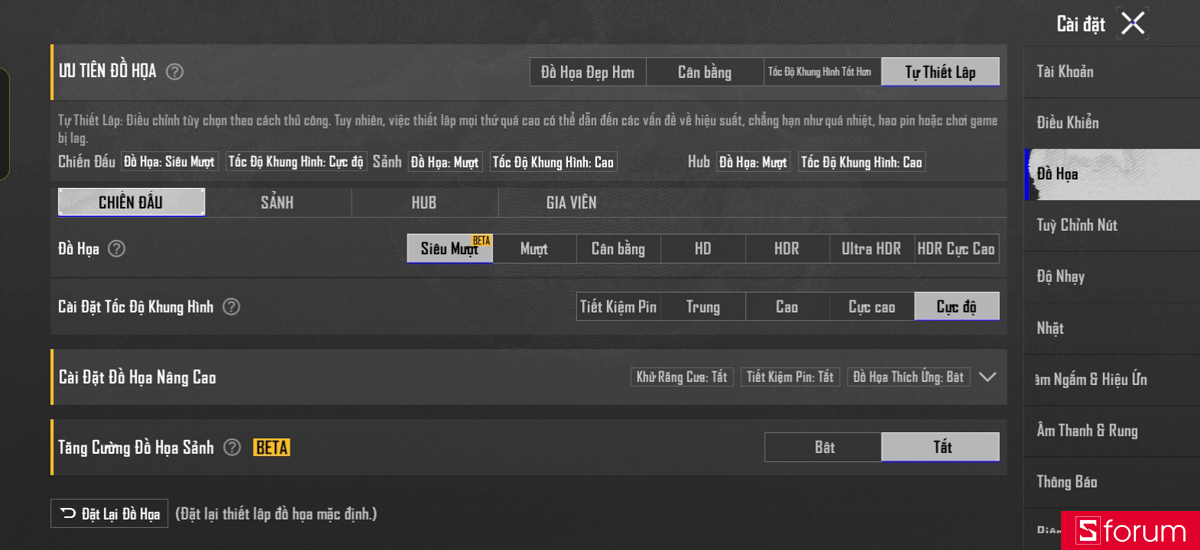Switch to GIA VIÊN tab
The image size is (1200, 550).
pyautogui.click(x=571, y=203)
